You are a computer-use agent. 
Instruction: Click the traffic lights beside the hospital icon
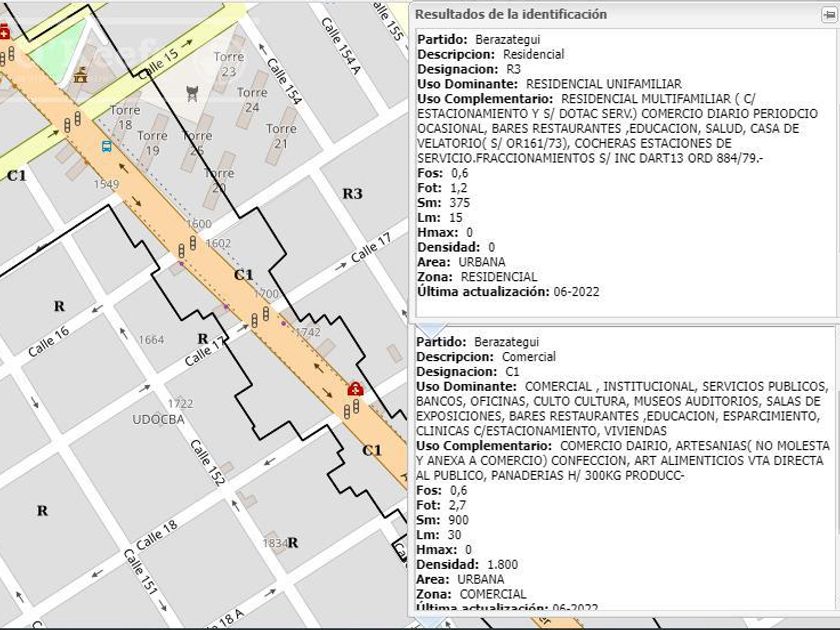(x=351, y=409)
